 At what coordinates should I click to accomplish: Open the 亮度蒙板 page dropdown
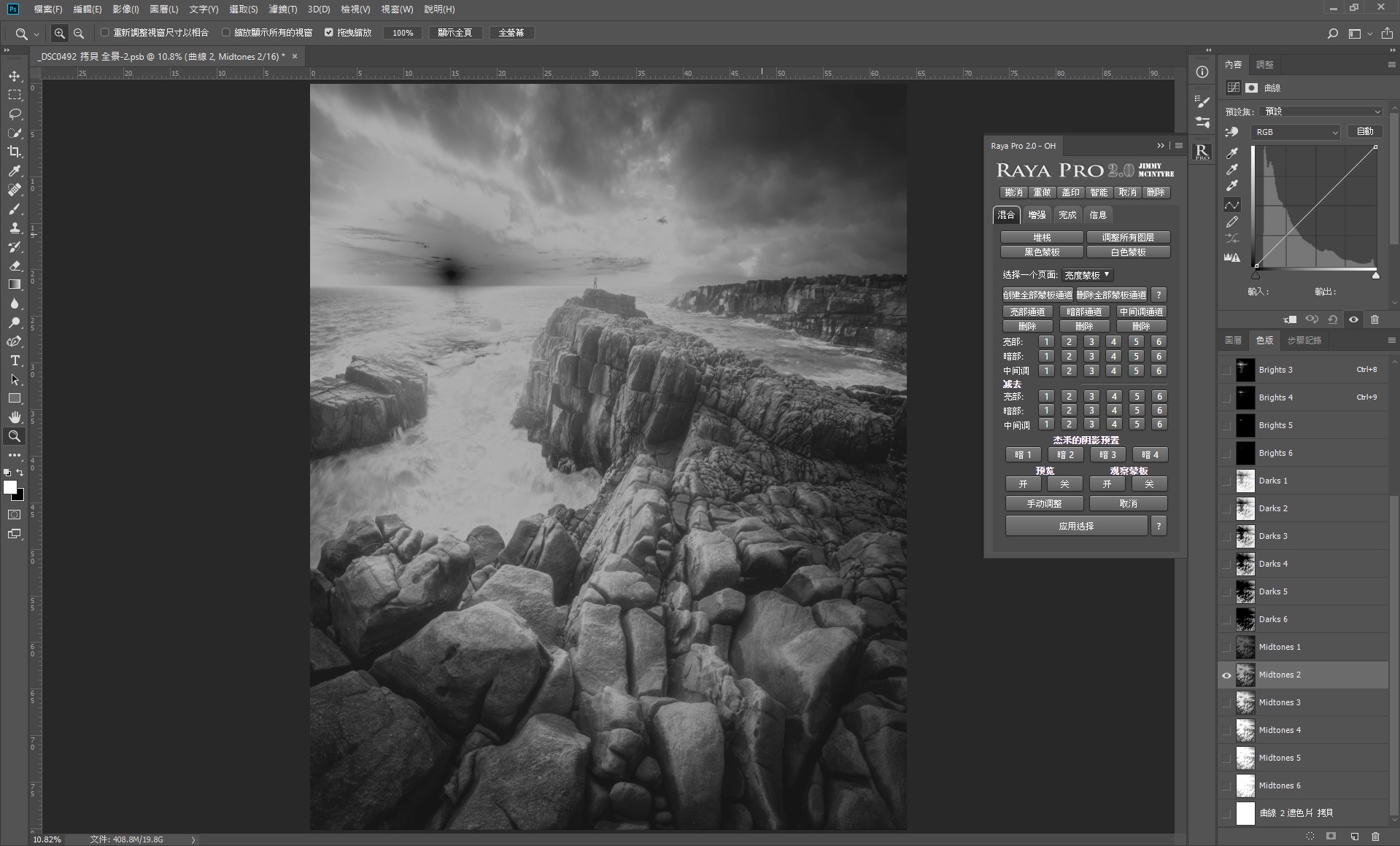tap(1086, 275)
